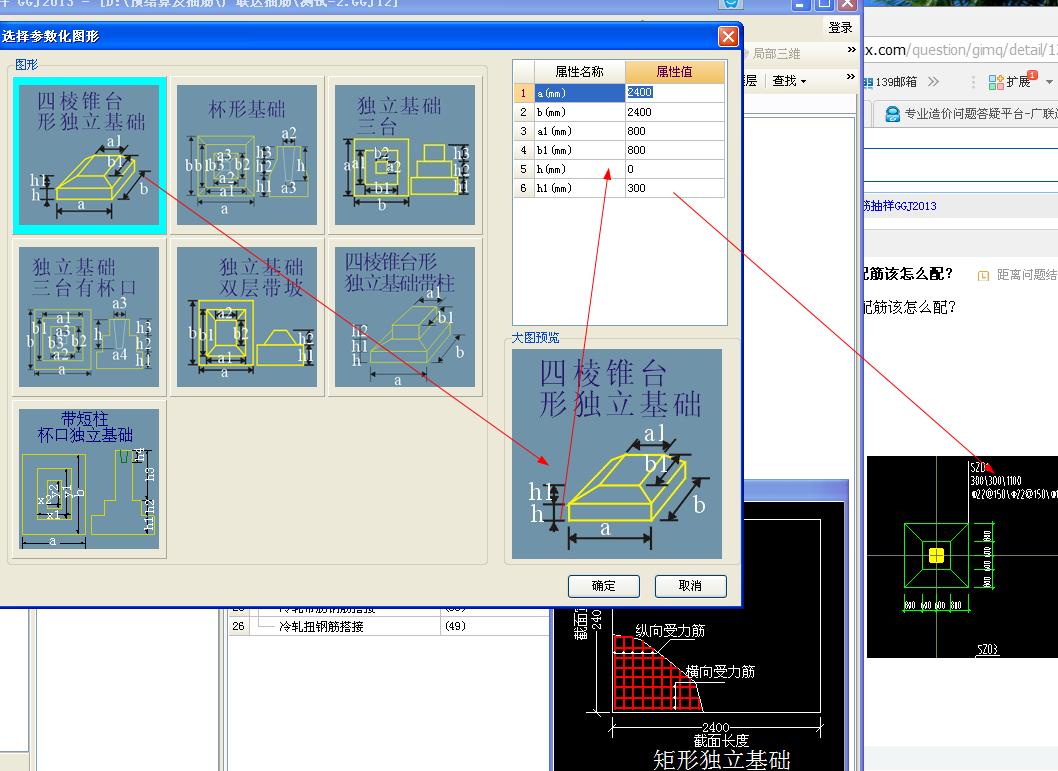Select 杯形基础 shape thumbnail
The height and width of the screenshot is (771, 1058).
[247, 155]
